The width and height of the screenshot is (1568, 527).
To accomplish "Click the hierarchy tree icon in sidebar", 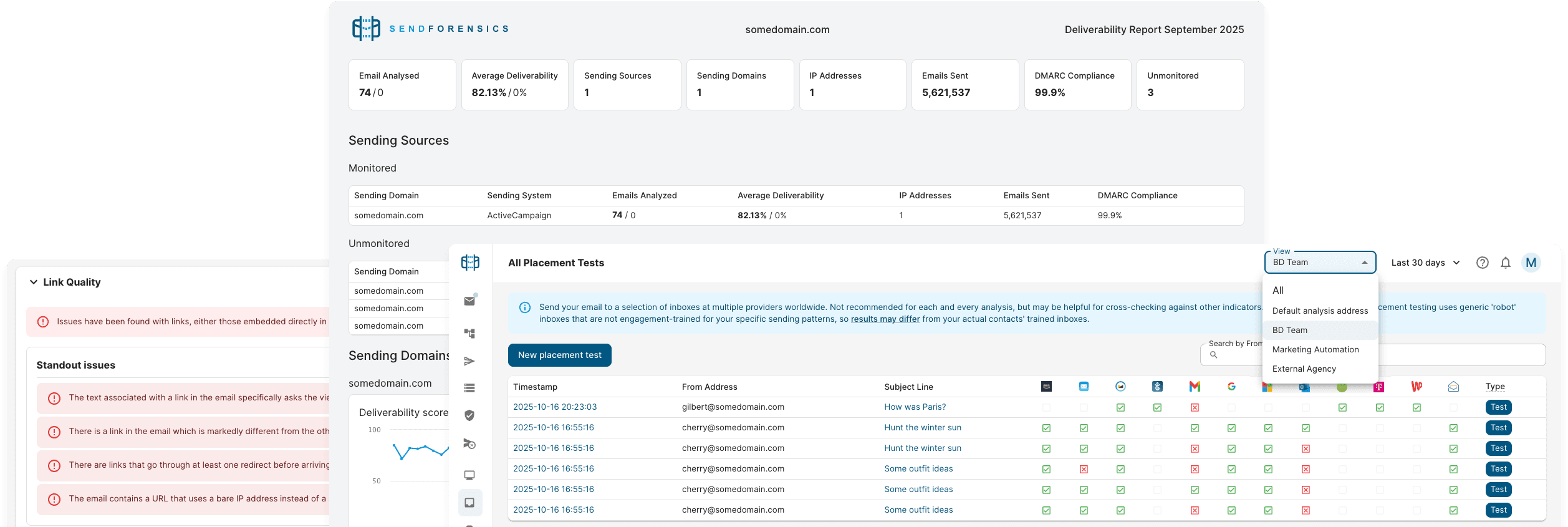I will 469,334.
